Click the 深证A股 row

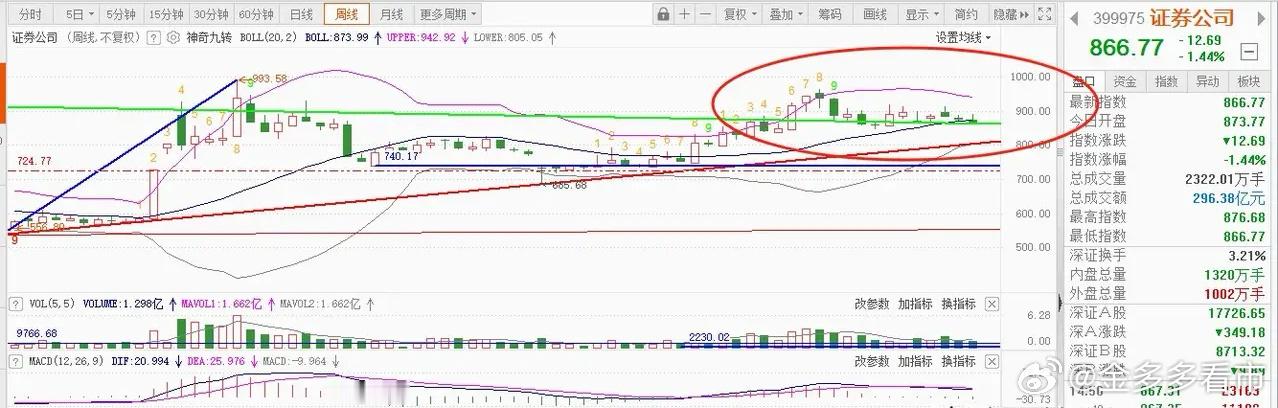click(x=1168, y=312)
